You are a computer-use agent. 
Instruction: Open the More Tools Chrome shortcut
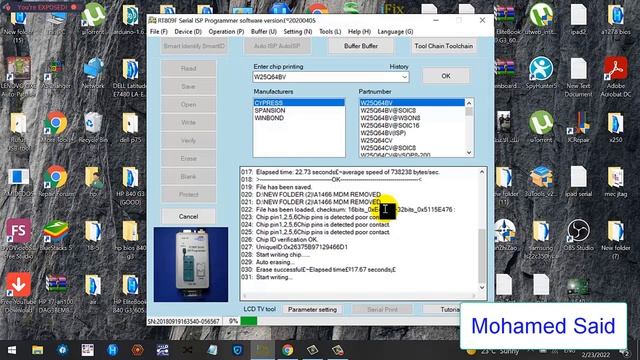[56, 127]
